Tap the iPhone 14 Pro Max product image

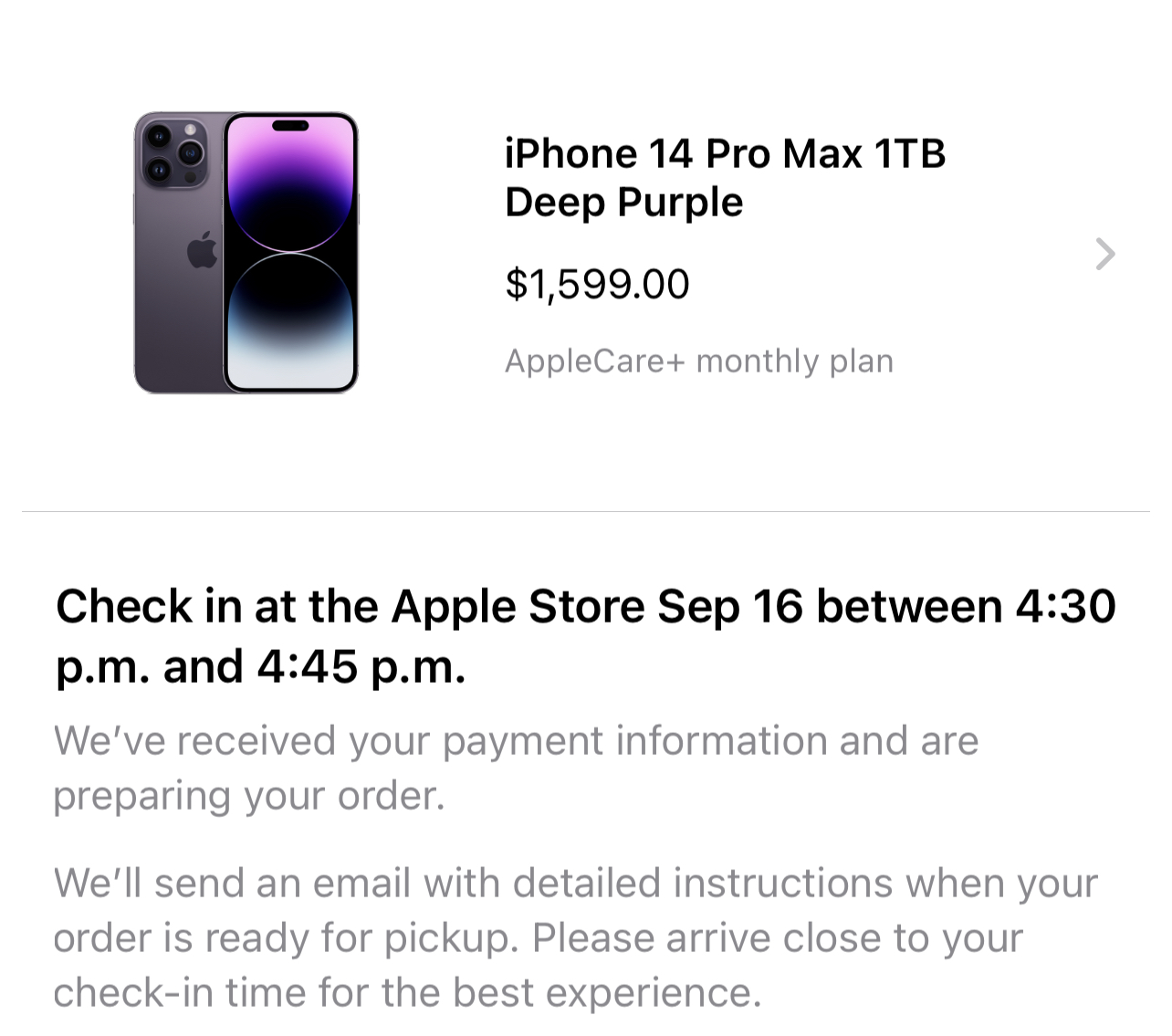[x=246, y=253]
